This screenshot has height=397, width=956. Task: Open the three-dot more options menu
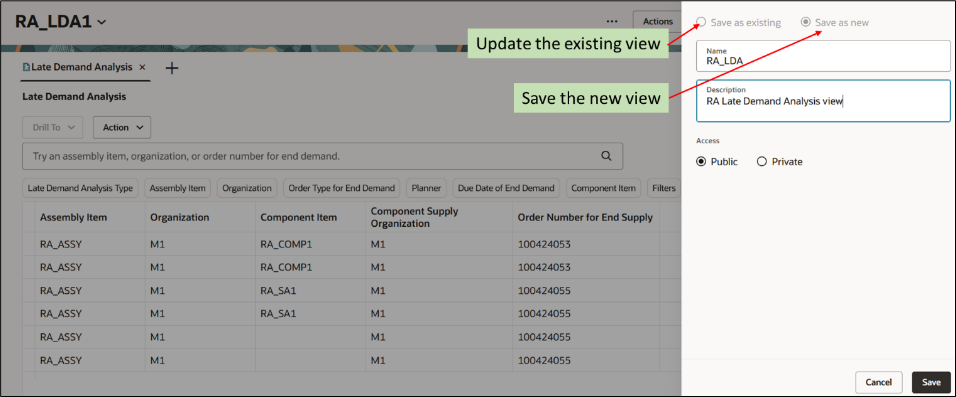coord(612,21)
